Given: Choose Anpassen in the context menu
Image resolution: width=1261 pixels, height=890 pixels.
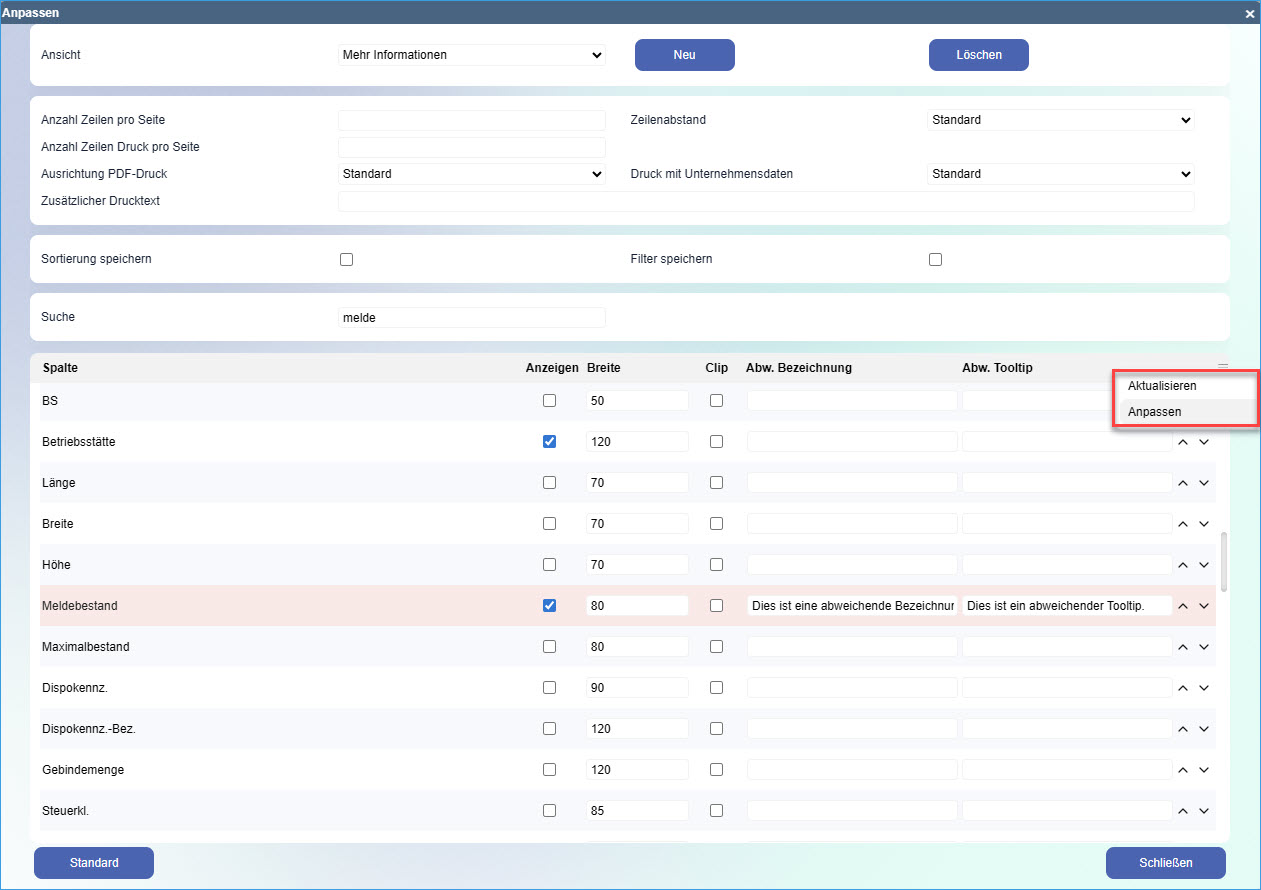Looking at the screenshot, I should pos(1154,412).
